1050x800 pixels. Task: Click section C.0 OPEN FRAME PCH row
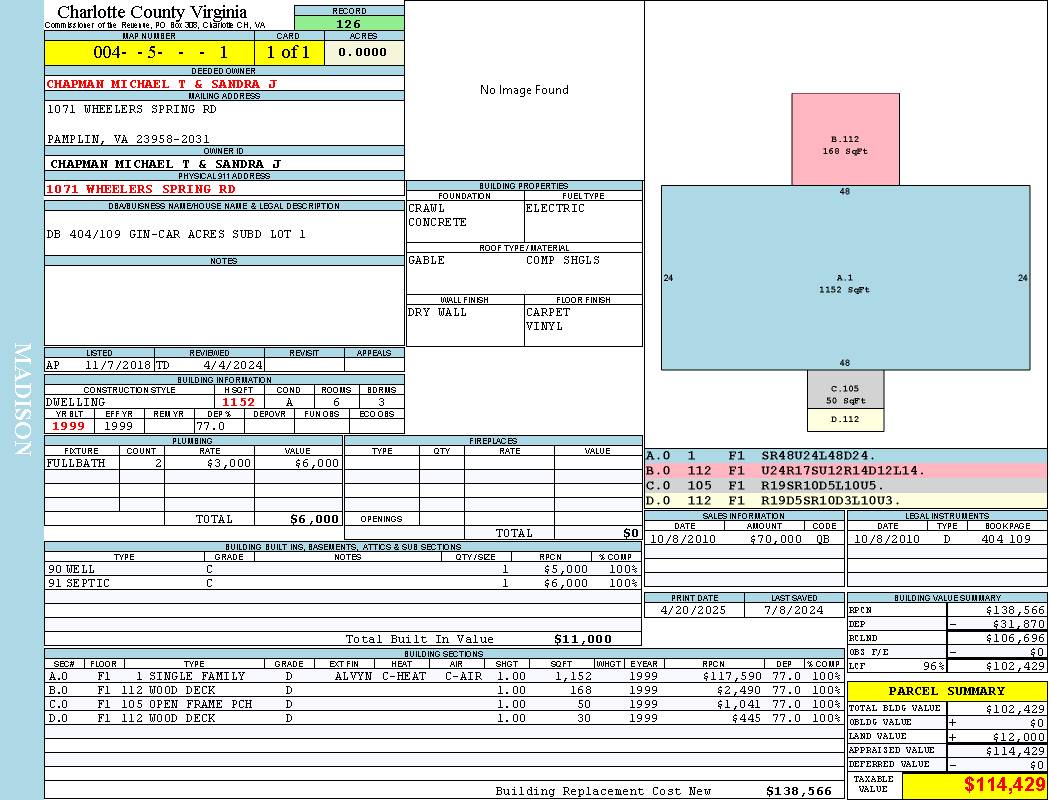pos(444,704)
